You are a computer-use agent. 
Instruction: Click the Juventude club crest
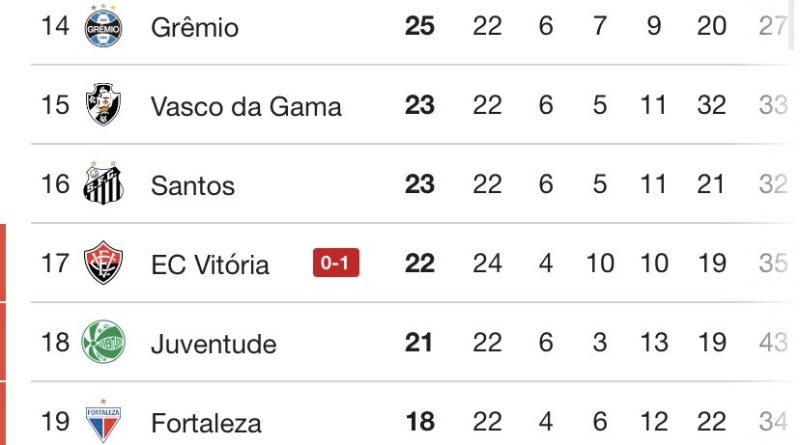click(x=103, y=342)
